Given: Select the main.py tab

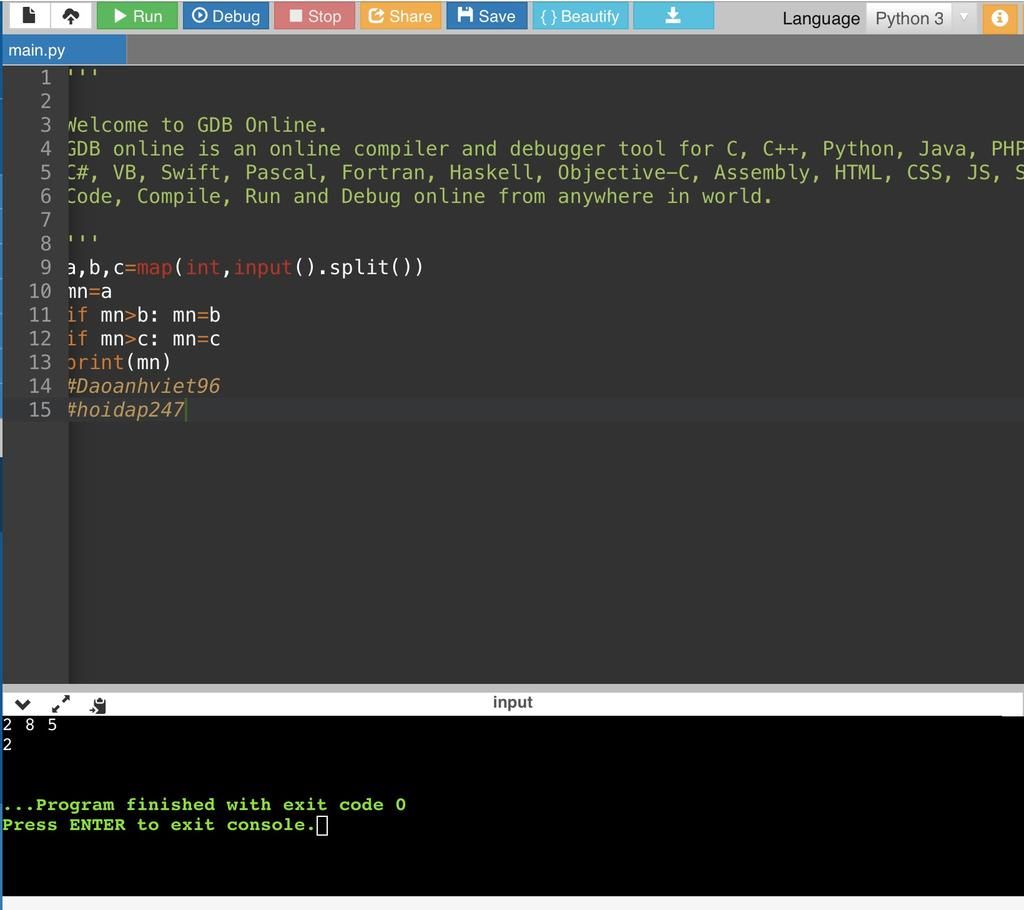Looking at the screenshot, I should pos(64,50).
